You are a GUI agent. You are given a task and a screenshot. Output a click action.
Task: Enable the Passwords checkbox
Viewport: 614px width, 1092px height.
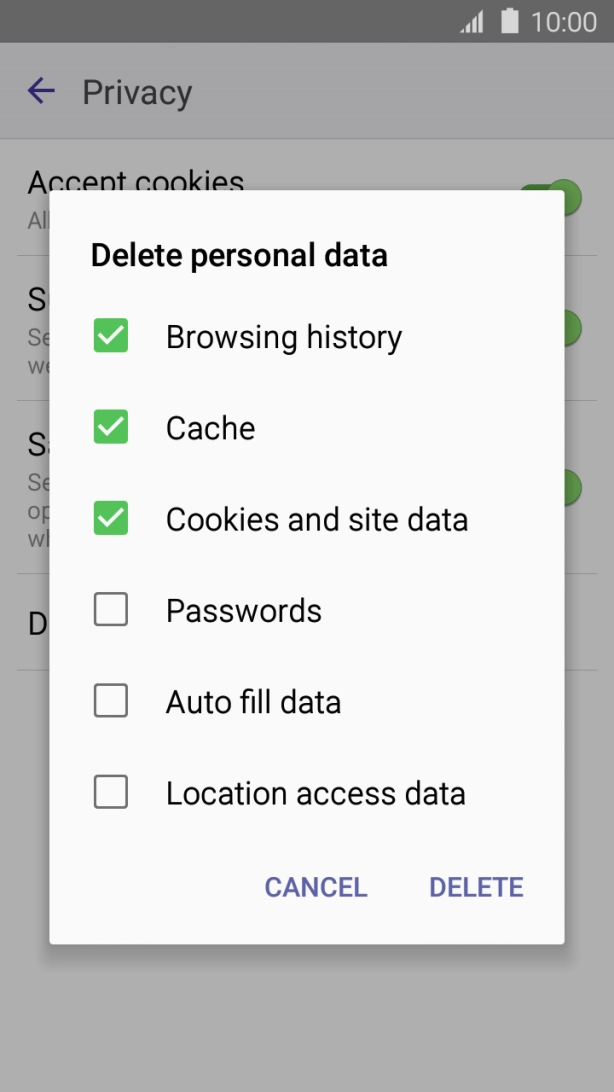coord(110,609)
